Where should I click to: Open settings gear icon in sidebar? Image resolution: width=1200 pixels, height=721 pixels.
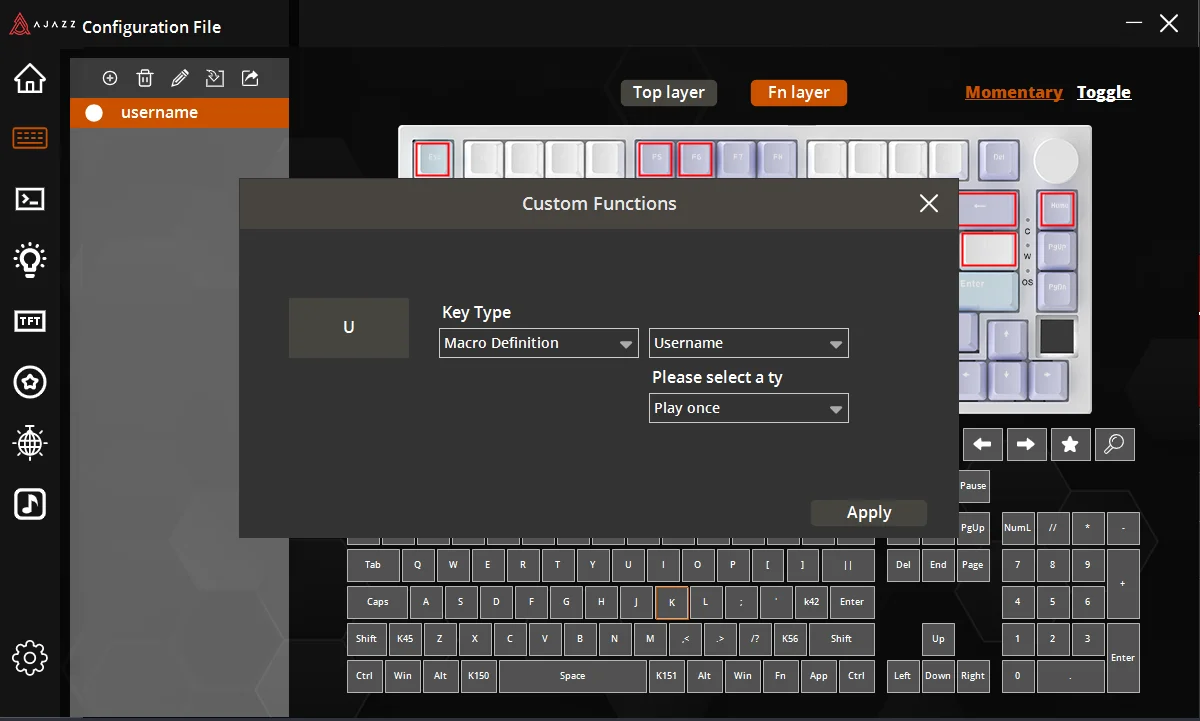tap(30, 657)
